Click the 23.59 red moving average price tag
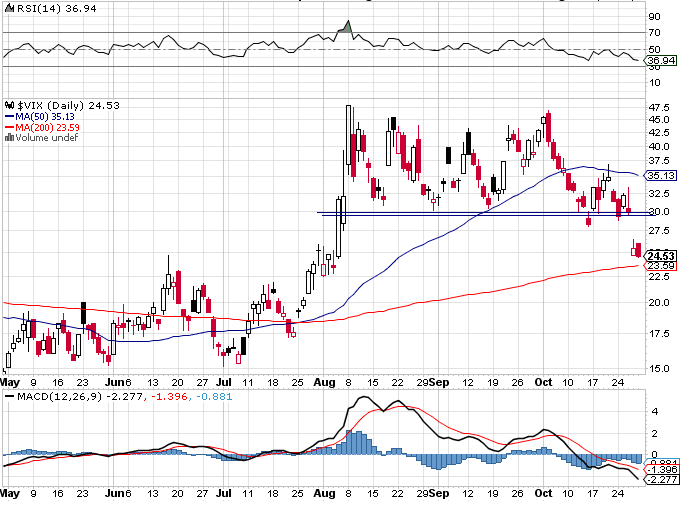This screenshot has height=506, width=685. point(661,266)
